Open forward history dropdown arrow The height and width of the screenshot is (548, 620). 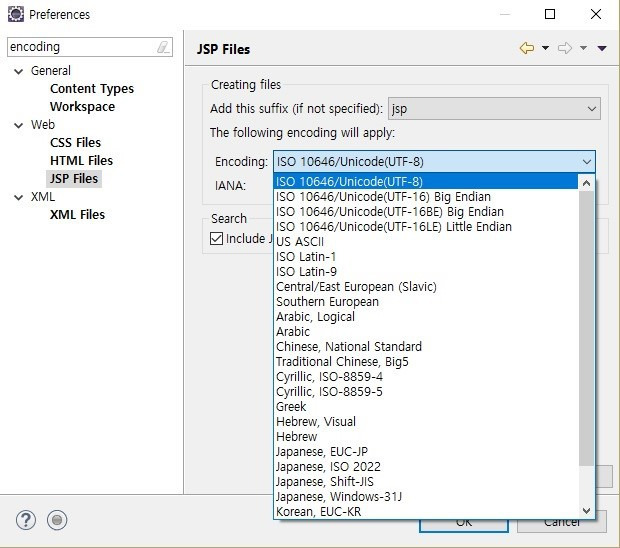(x=583, y=48)
